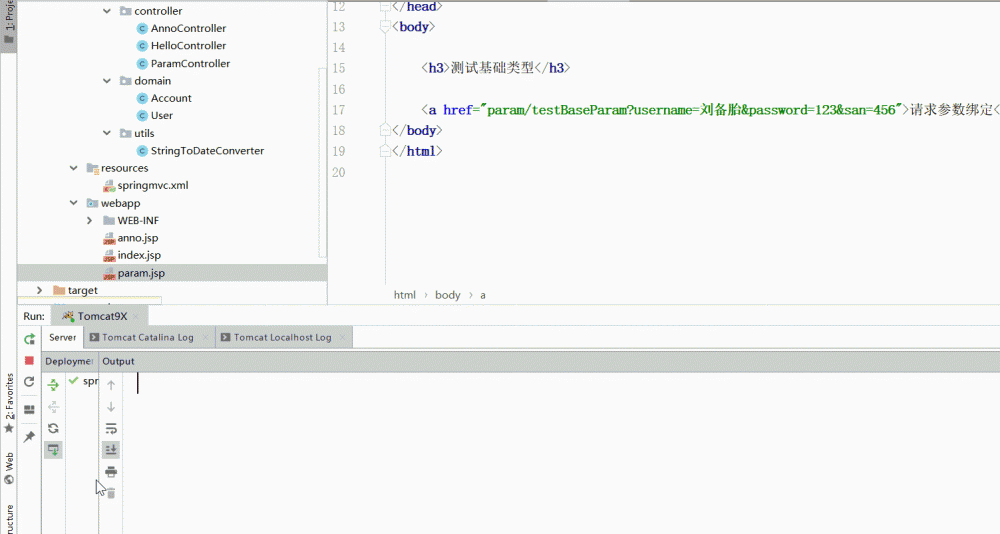Click the Down the stack trace arrow
The image size is (1000, 534).
pos(111,406)
